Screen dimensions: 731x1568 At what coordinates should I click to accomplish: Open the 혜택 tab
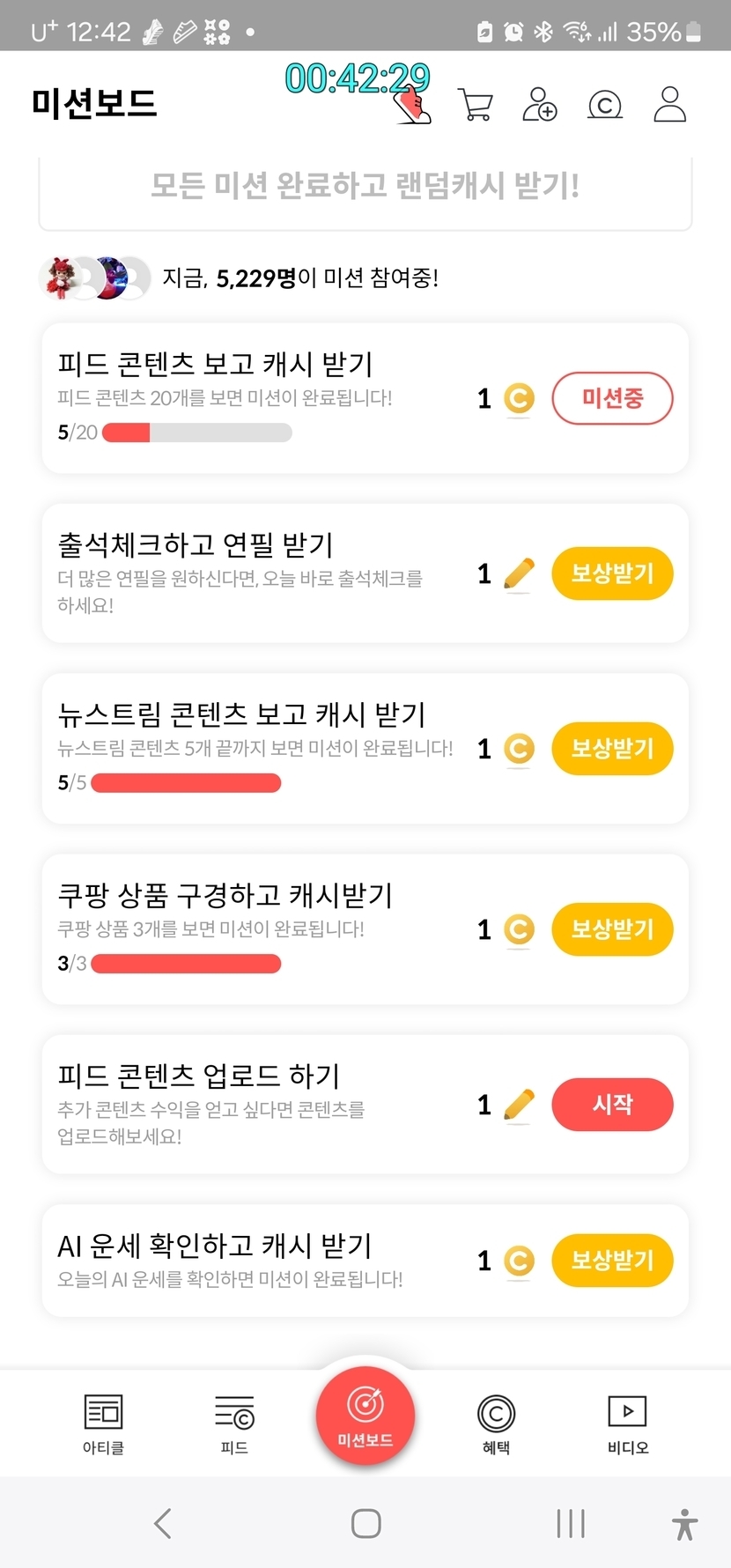tap(496, 1424)
